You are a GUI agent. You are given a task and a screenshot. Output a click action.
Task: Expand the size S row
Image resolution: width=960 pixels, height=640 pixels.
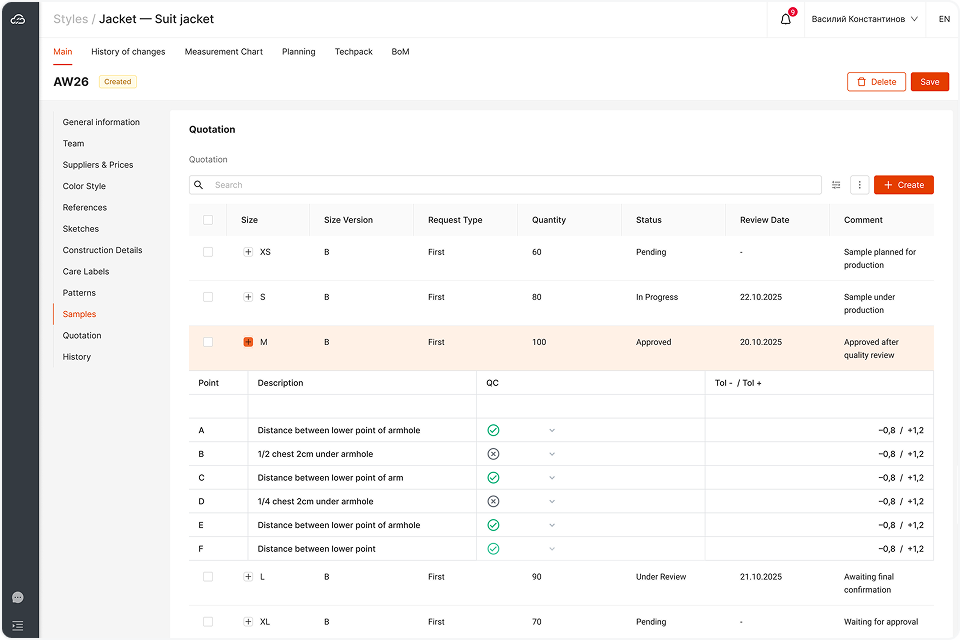248,297
